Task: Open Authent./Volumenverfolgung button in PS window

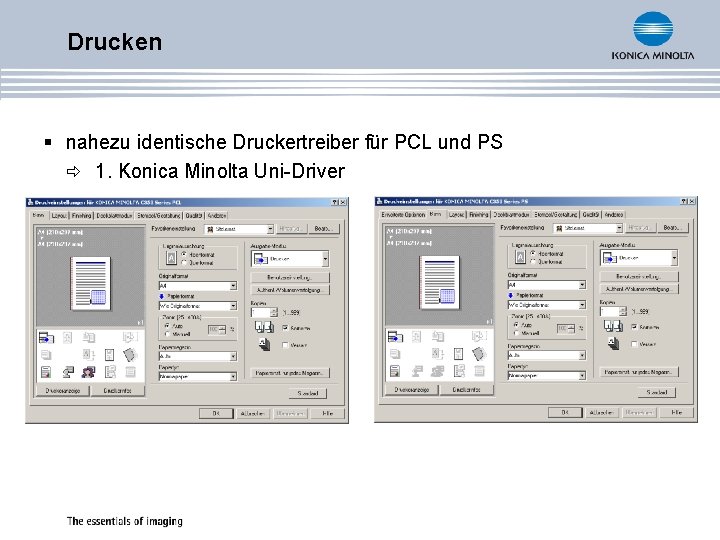Action: [x=639, y=289]
